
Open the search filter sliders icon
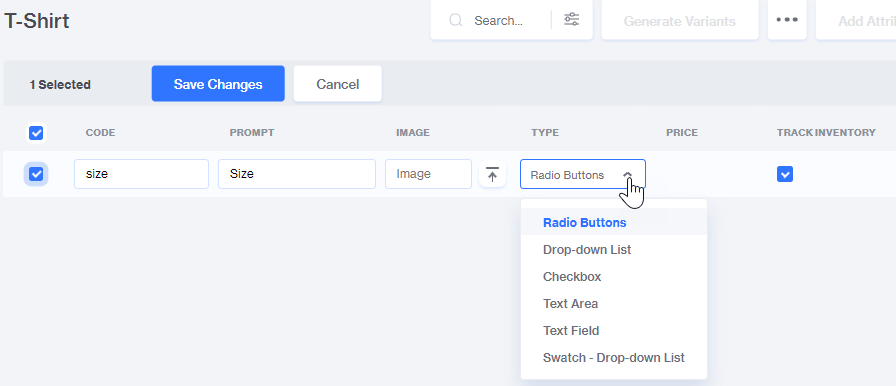coord(571,20)
